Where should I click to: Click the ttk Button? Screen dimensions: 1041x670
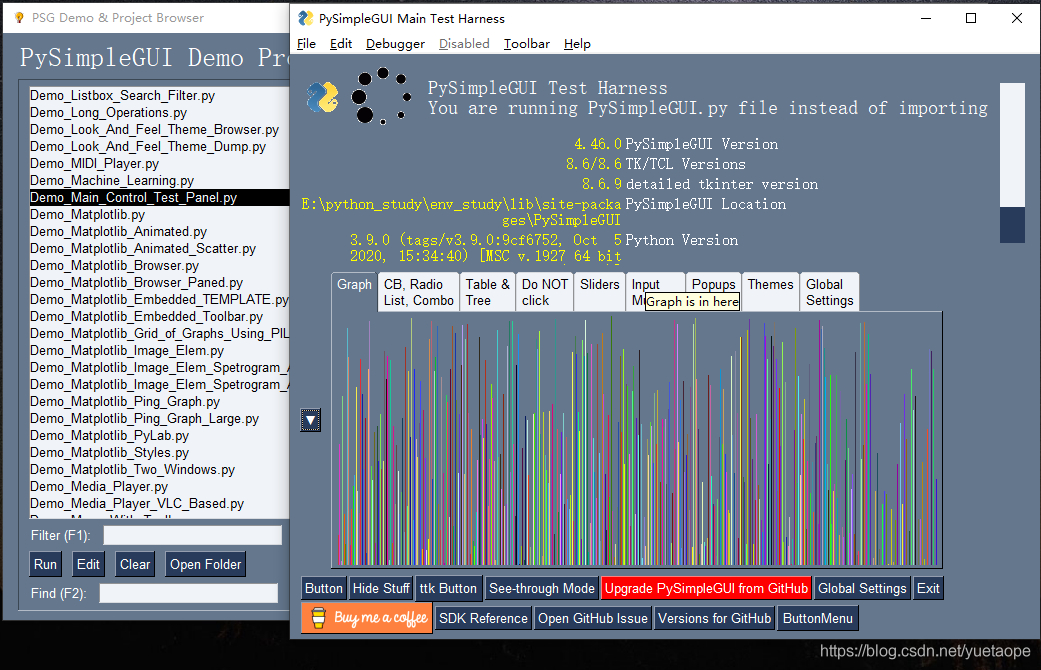[448, 588]
